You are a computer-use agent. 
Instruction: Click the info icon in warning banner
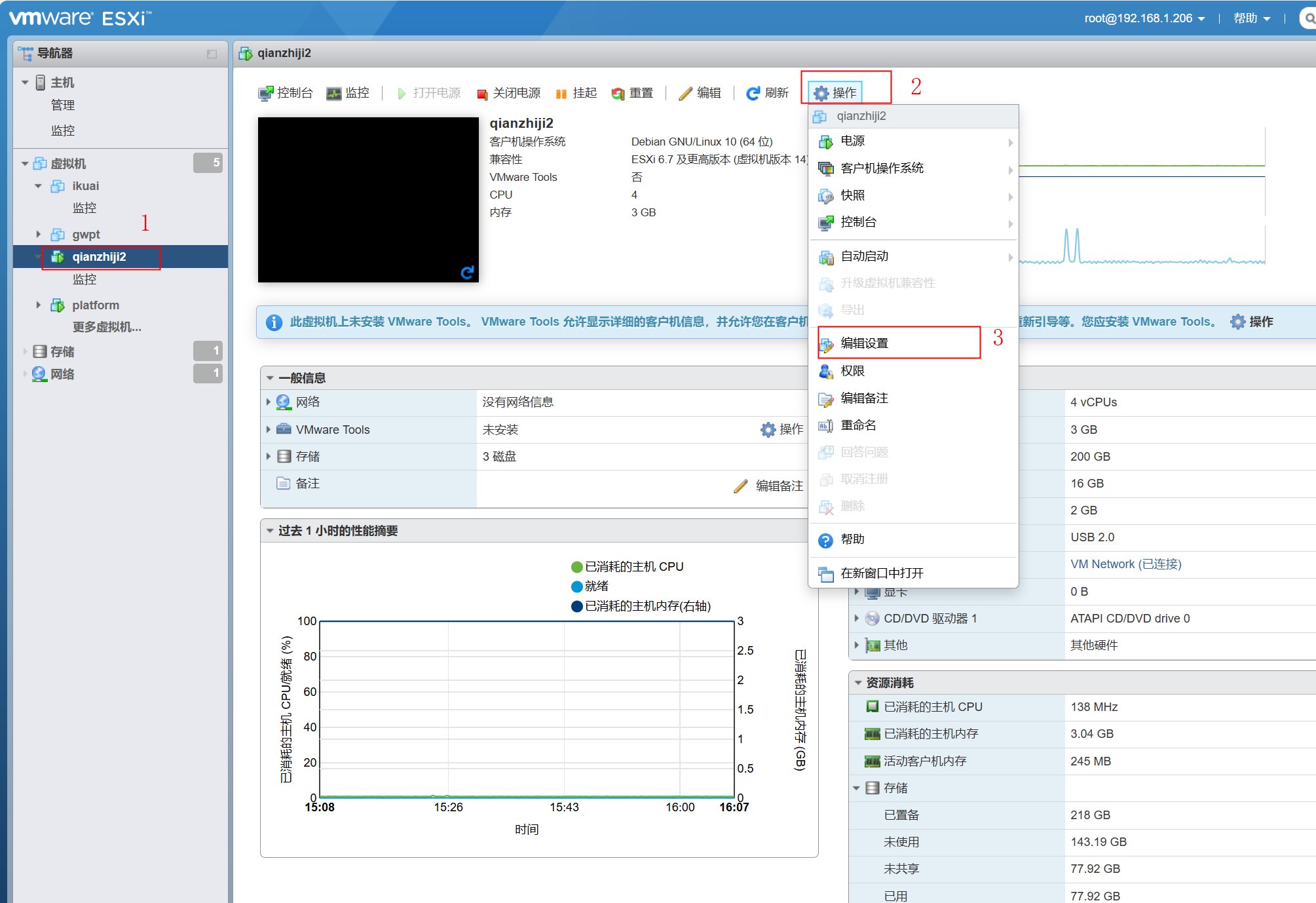(x=274, y=322)
